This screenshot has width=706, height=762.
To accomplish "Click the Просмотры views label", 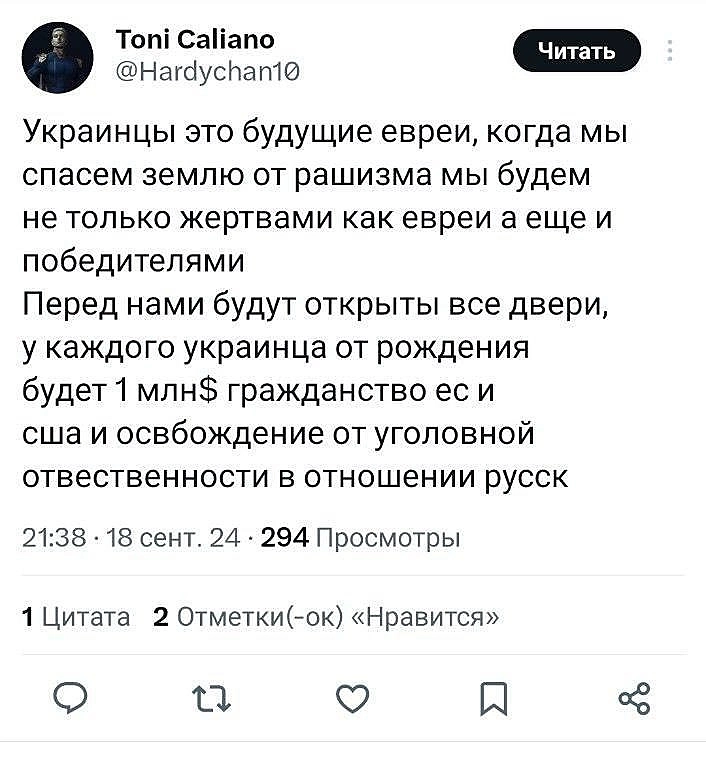I will pyautogui.click(x=388, y=539).
